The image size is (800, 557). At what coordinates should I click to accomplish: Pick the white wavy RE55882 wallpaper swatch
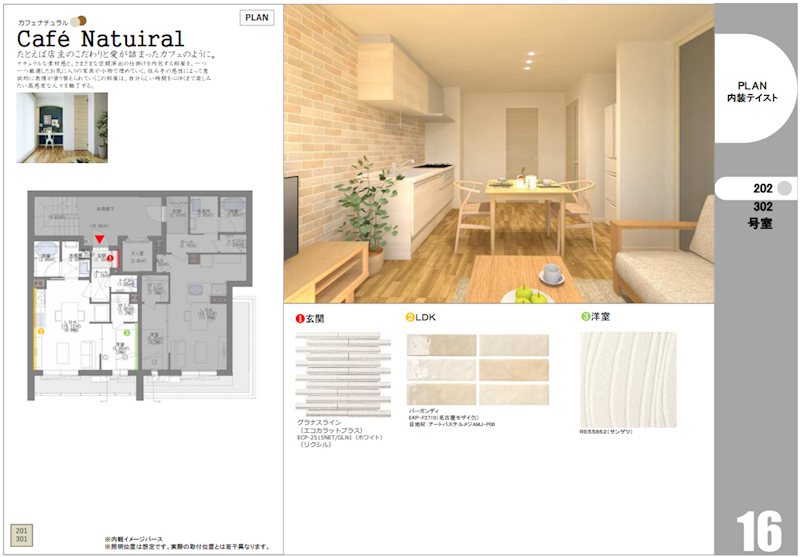pyautogui.click(x=627, y=379)
